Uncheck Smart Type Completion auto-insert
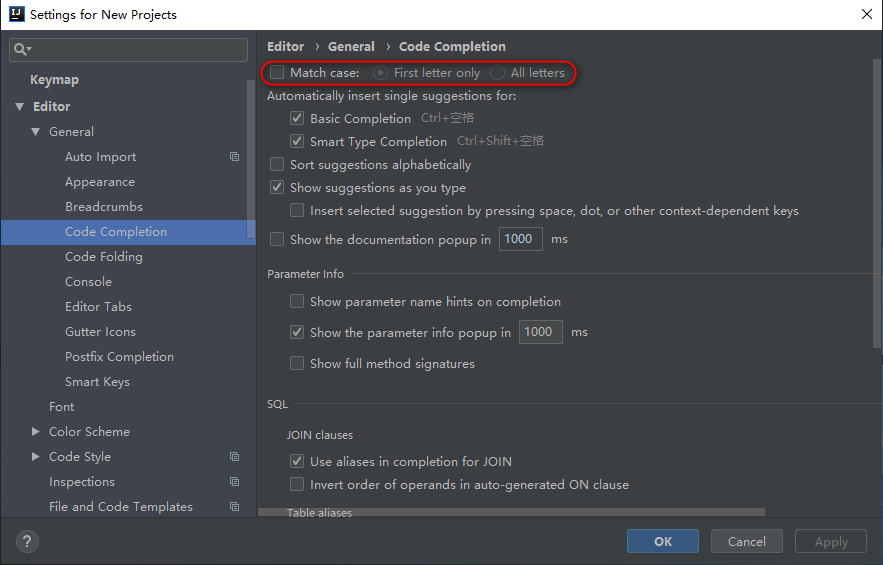 click(x=297, y=141)
